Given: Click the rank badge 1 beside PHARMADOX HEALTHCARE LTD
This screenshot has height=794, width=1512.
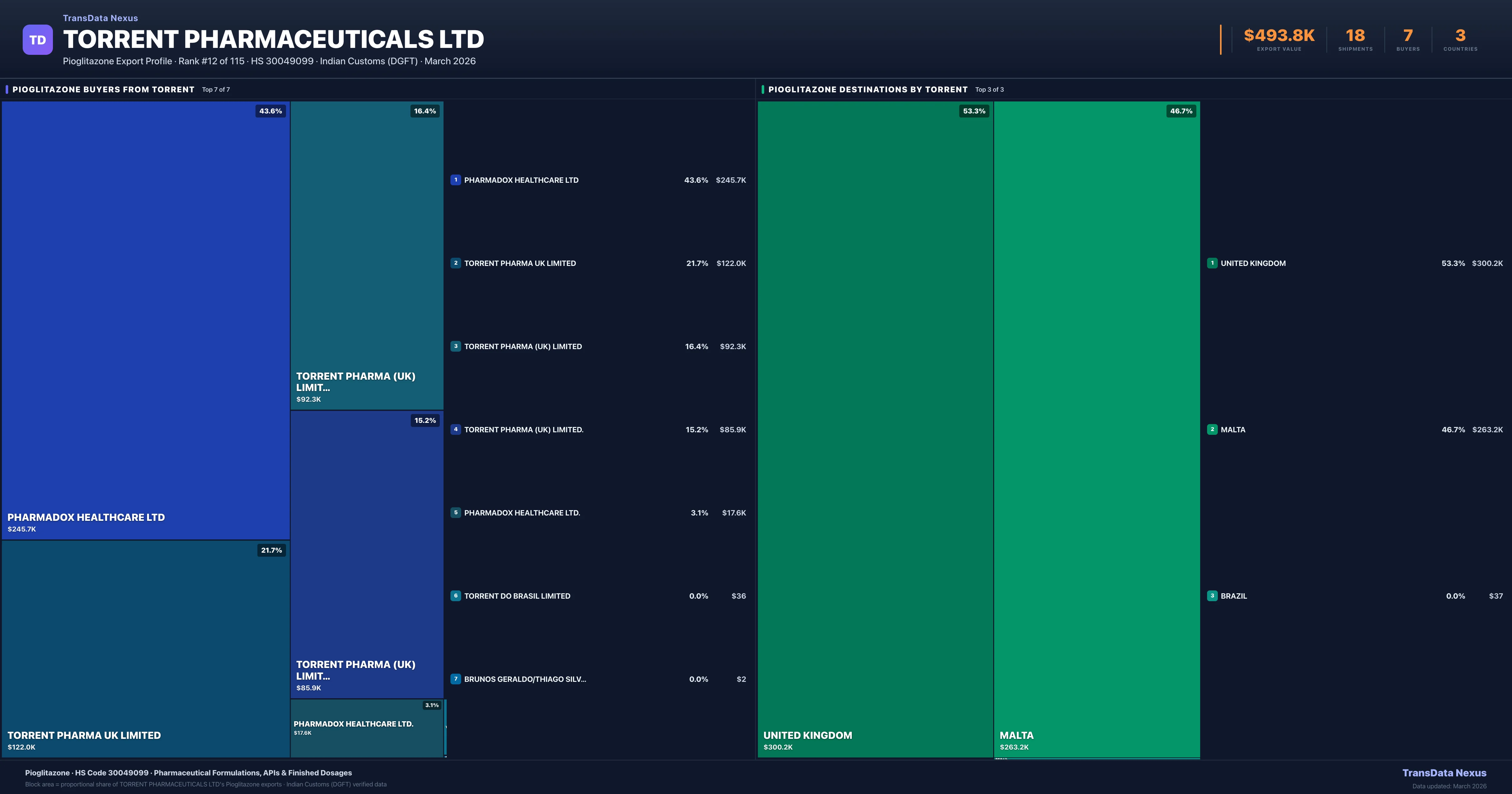Looking at the screenshot, I should click(456, 180).
